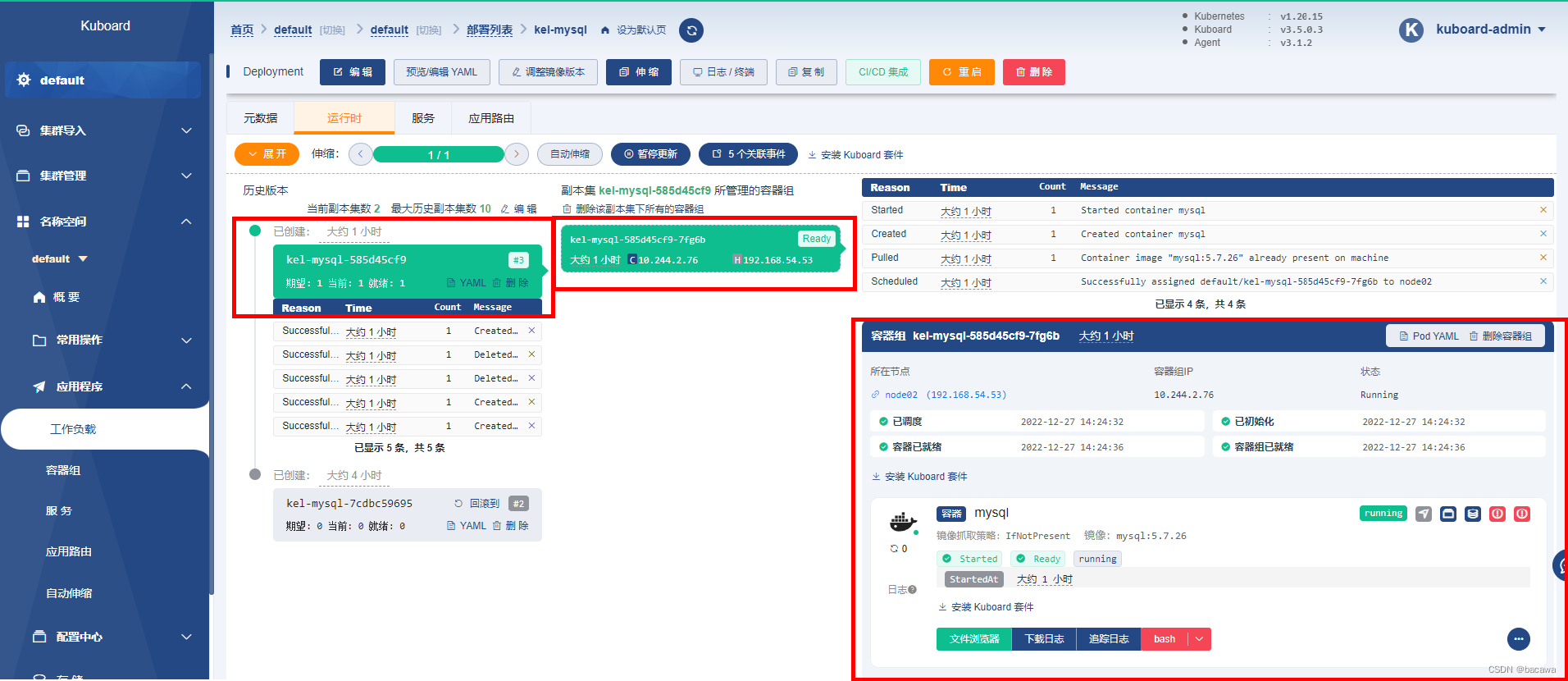Open 5个关联事件 events button
The width and height of the screenshot is (1568, 681).
pos(749,154)
